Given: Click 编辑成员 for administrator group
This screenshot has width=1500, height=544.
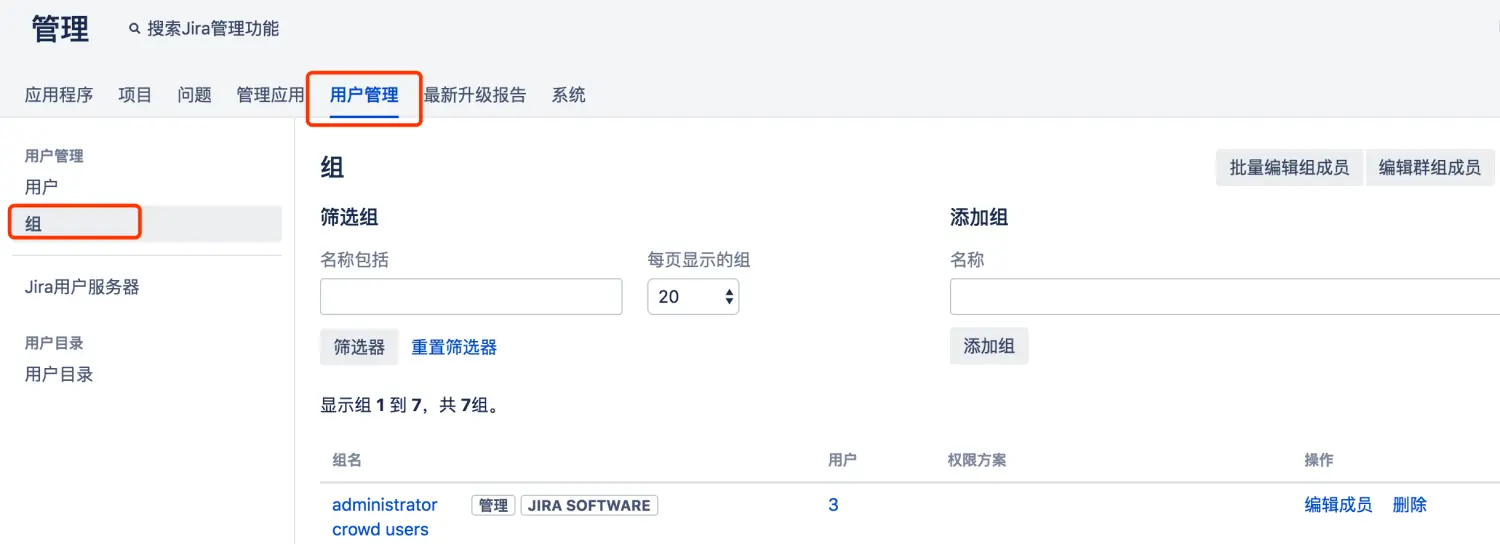Looking at the screenshot, I should 1338,505.
